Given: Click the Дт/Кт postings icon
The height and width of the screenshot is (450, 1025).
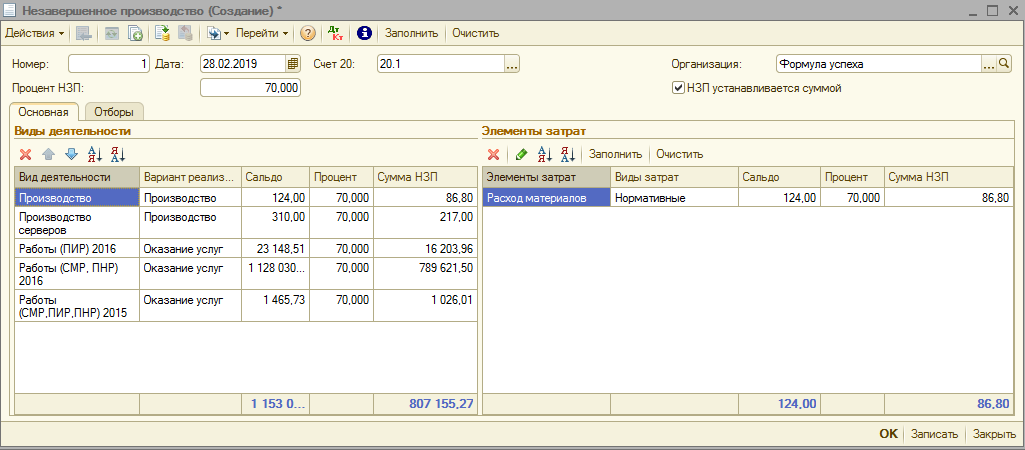Looking at the screenshot, I should tap(336, 33).
